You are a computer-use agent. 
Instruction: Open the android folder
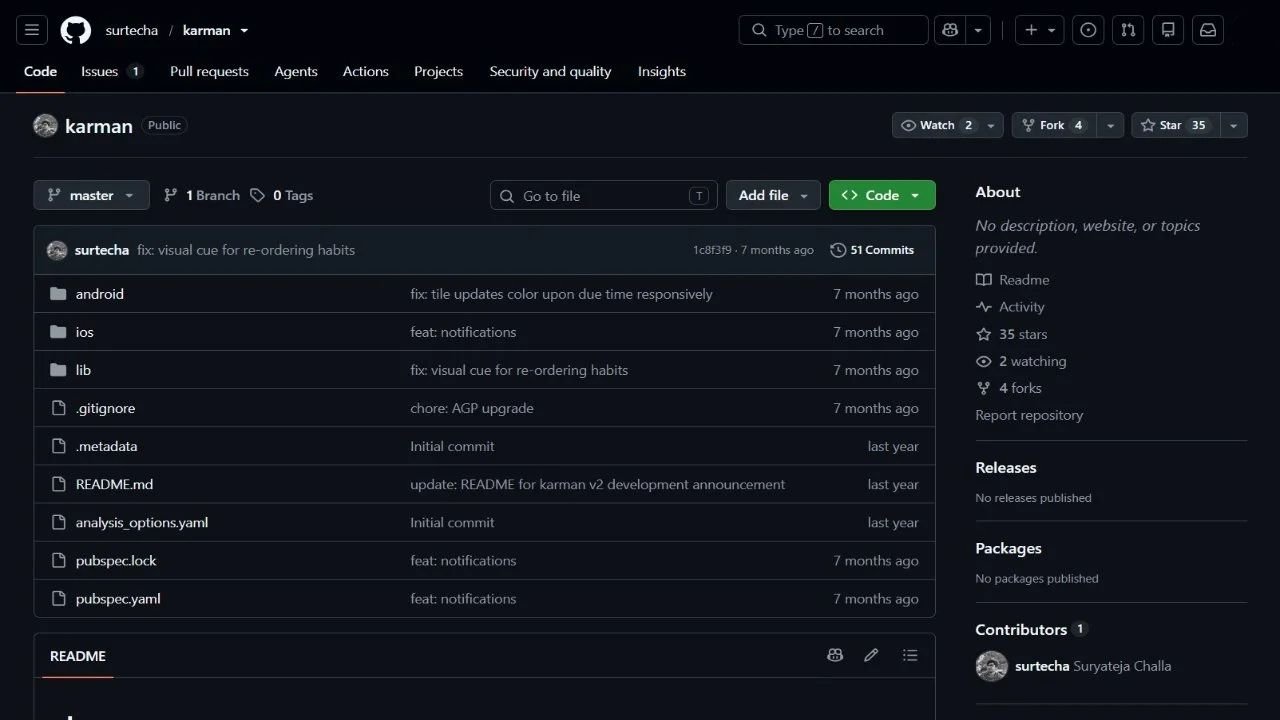pos(100,294)
